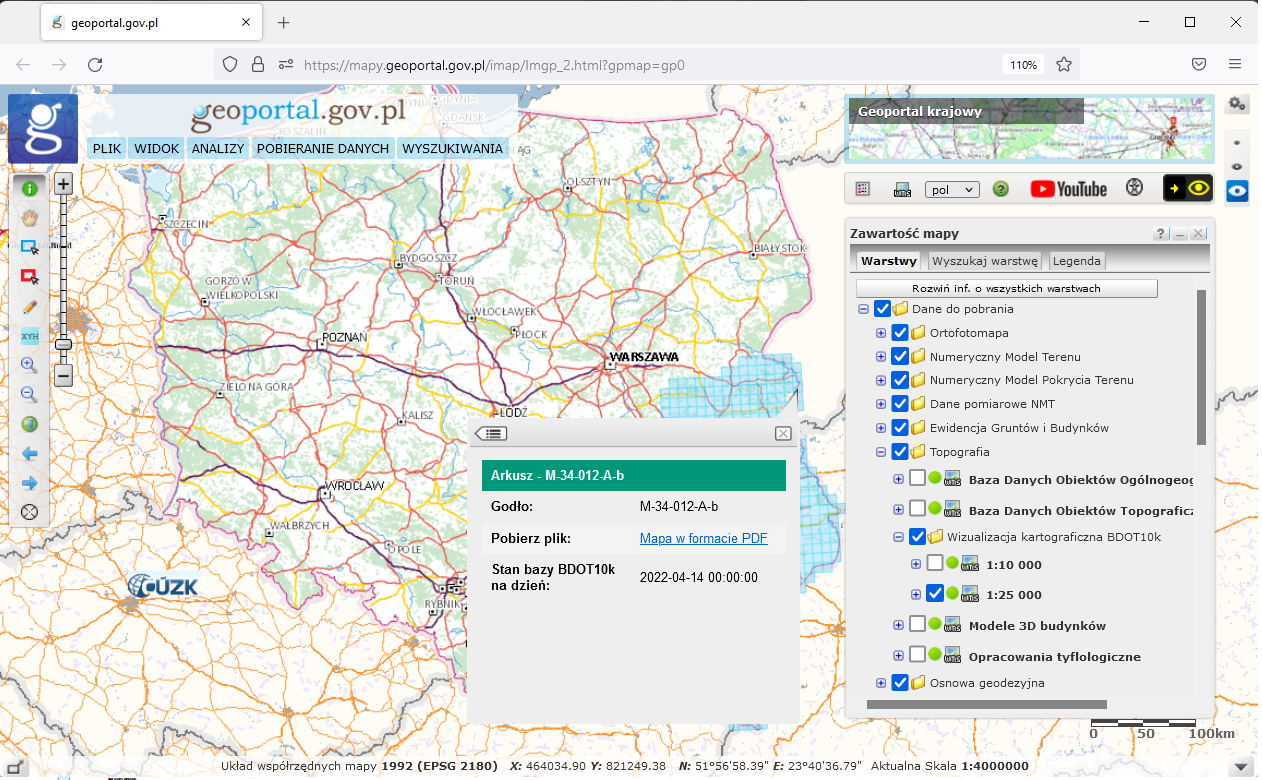Expand the Osnowa geodezyjna group

point(881,683)
